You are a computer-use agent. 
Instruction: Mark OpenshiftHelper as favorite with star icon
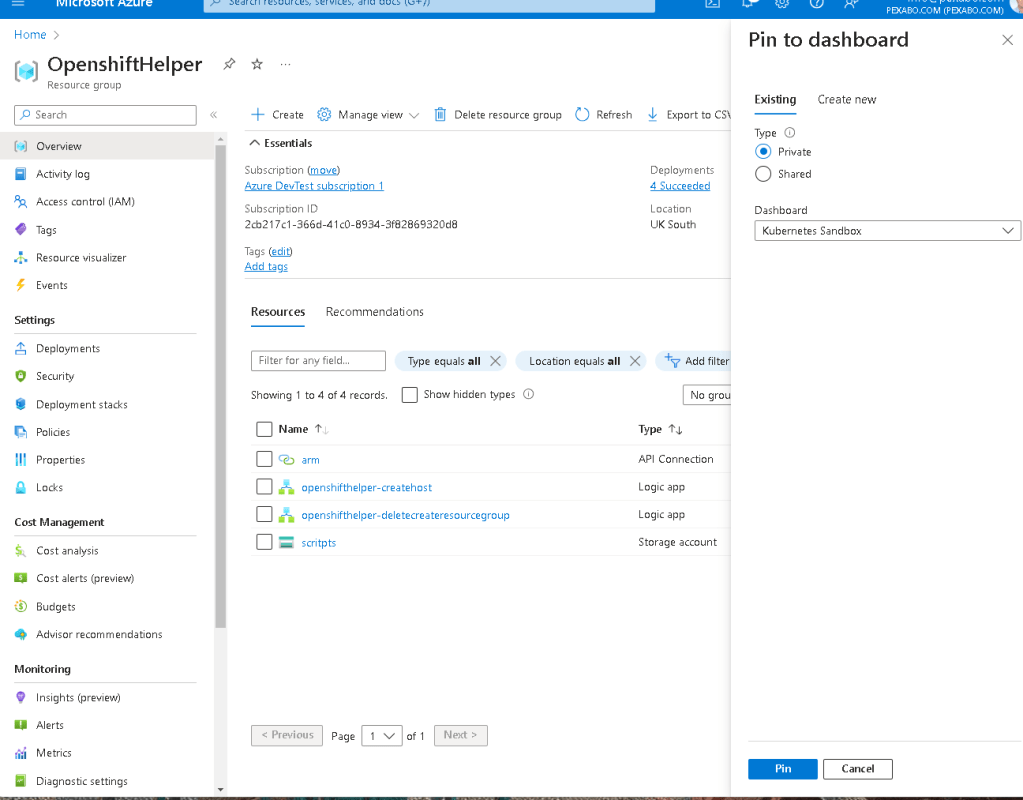257,64
